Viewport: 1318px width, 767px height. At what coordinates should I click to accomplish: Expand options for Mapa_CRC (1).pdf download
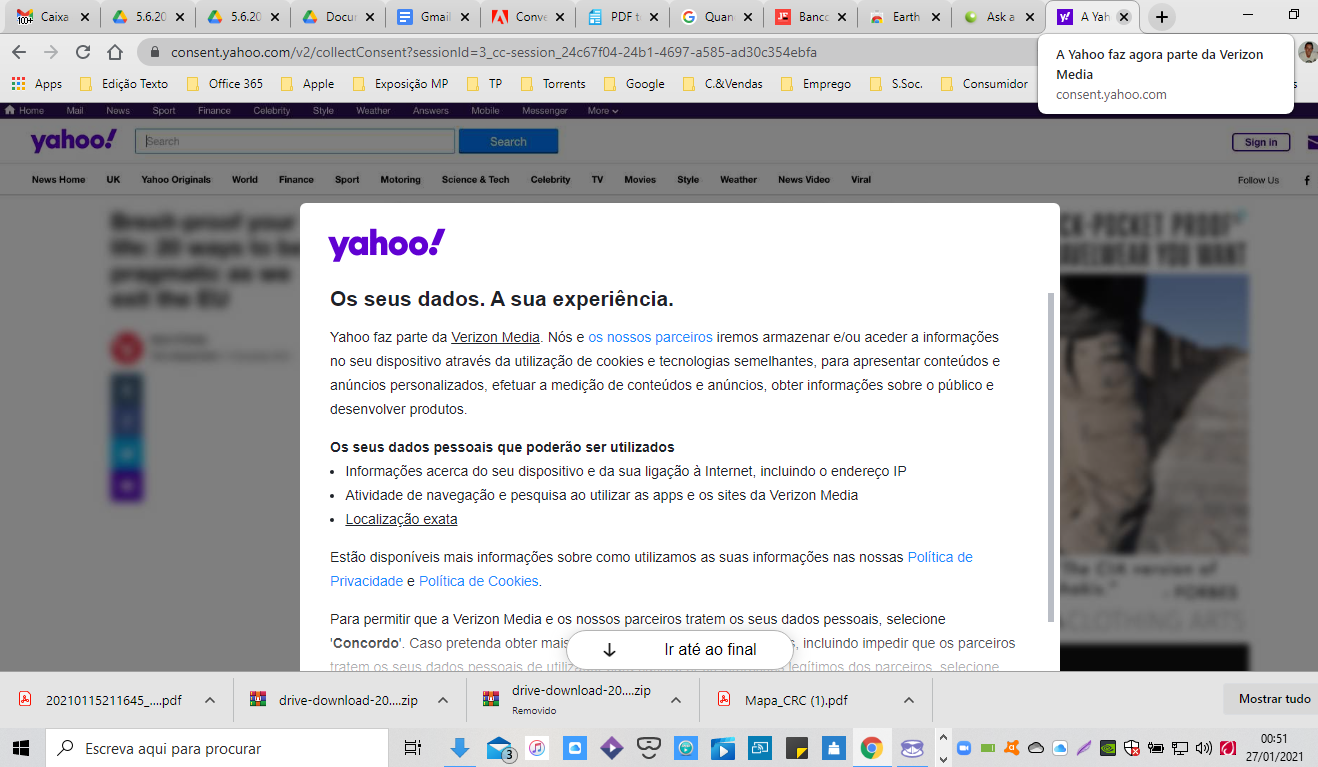[x=909, y=700]
